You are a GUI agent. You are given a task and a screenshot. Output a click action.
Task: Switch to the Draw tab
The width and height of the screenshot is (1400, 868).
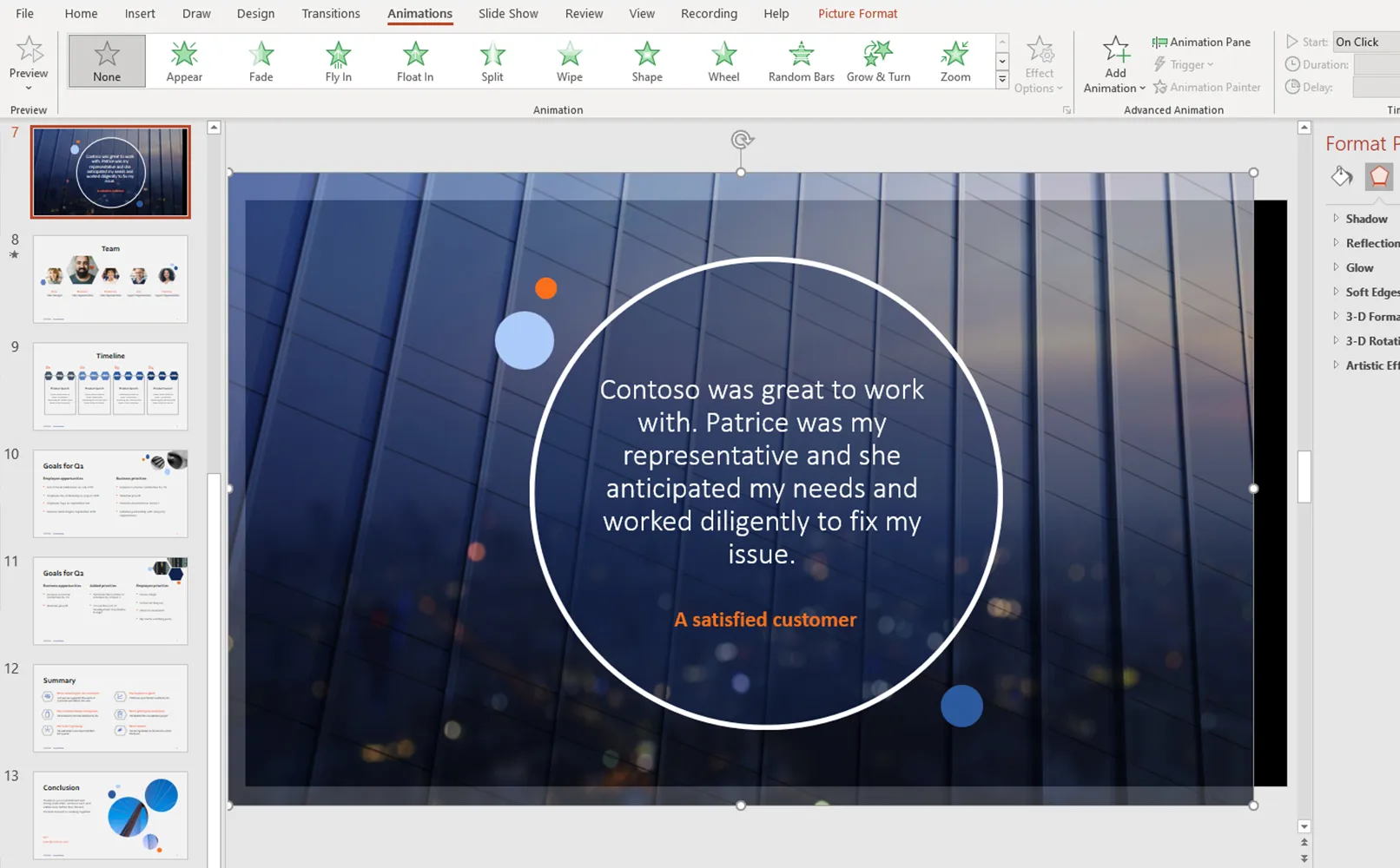point(196,13)
